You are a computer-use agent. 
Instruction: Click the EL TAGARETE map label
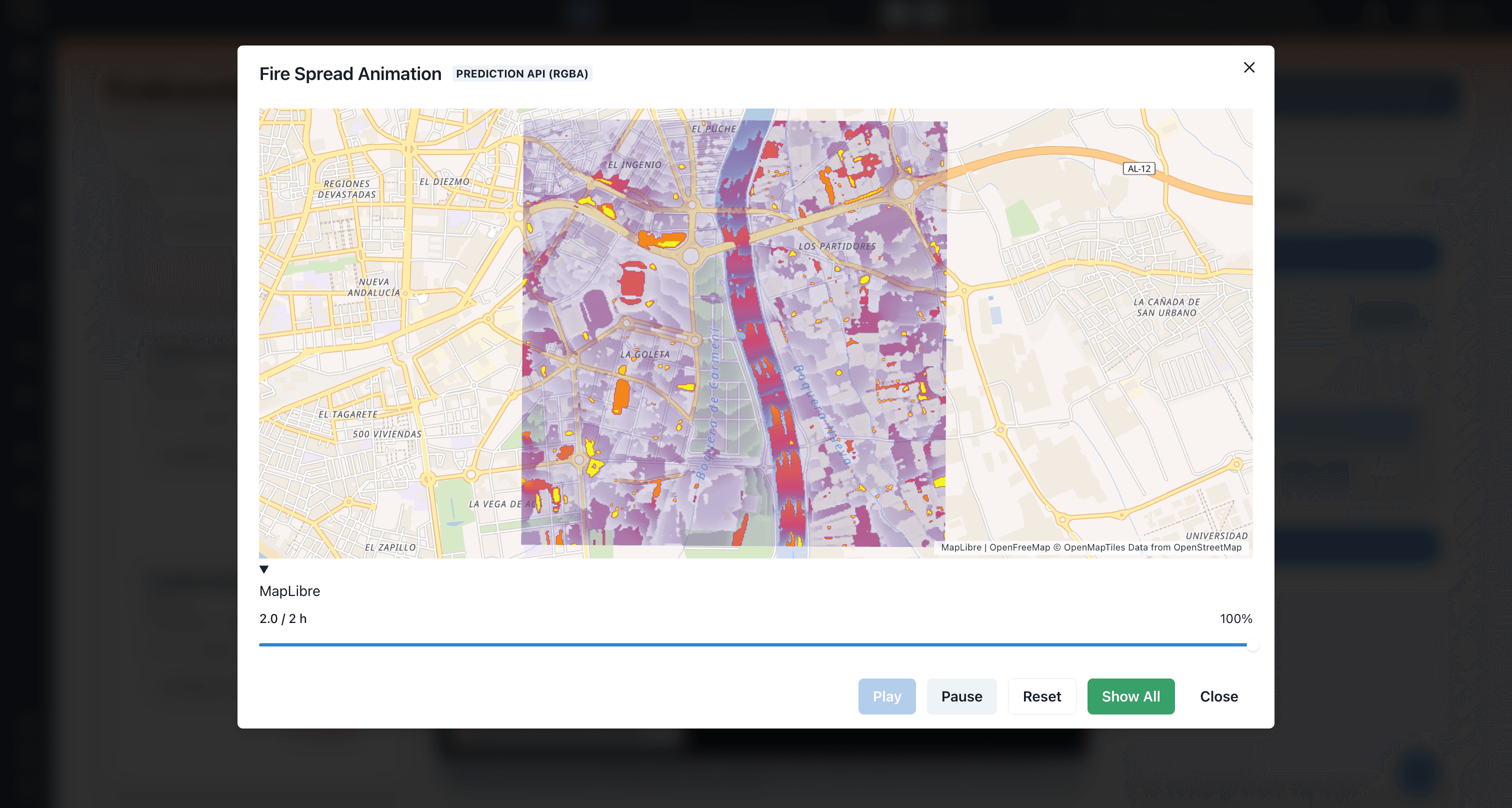click(x=347, y=414)
